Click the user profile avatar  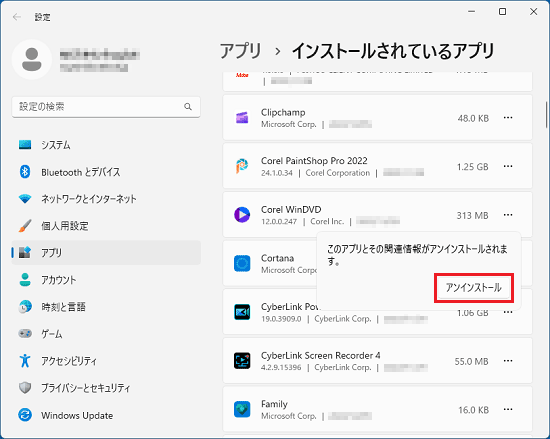click(x=32, y=60)
